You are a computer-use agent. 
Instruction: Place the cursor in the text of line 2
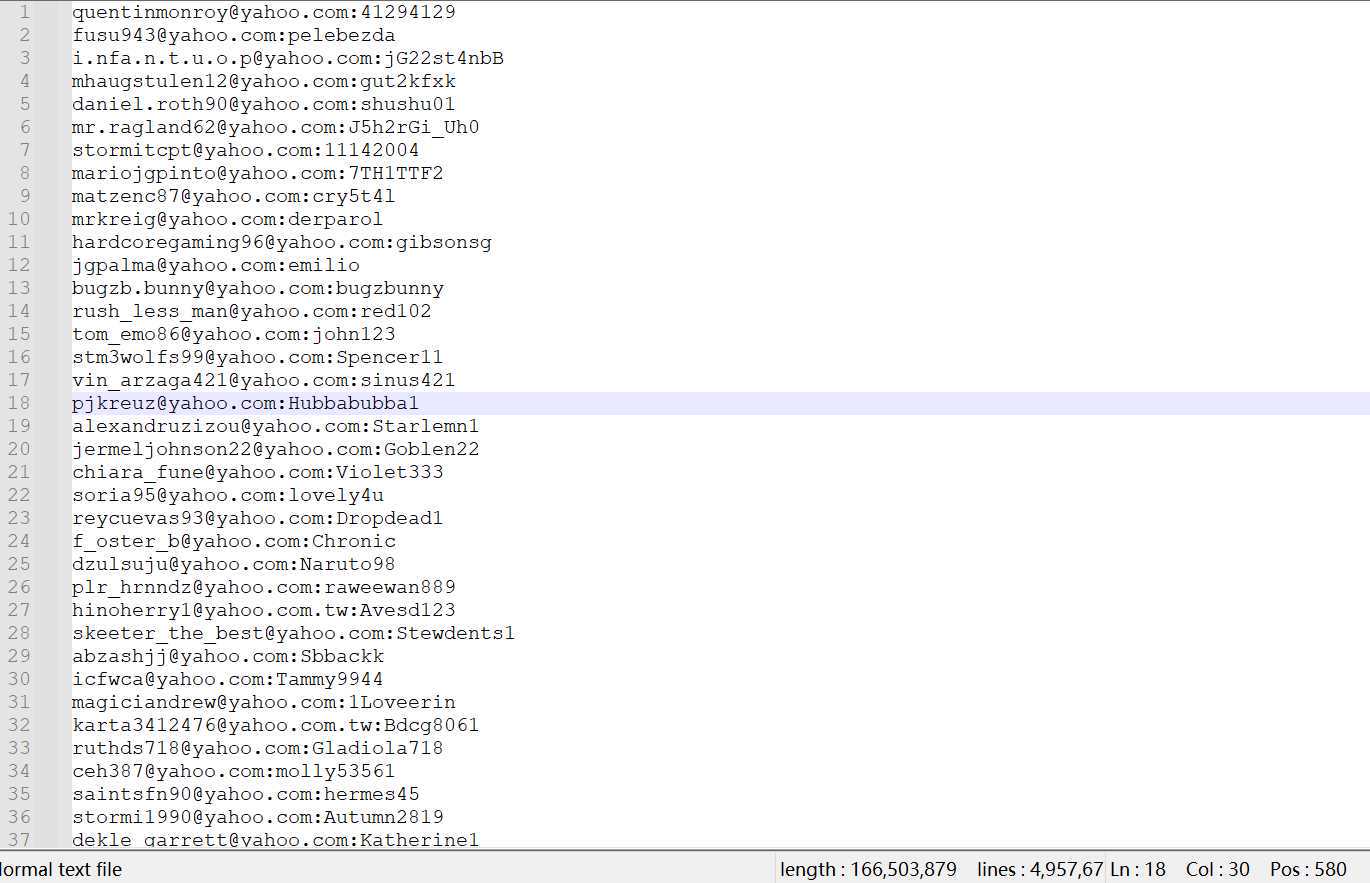234,35
